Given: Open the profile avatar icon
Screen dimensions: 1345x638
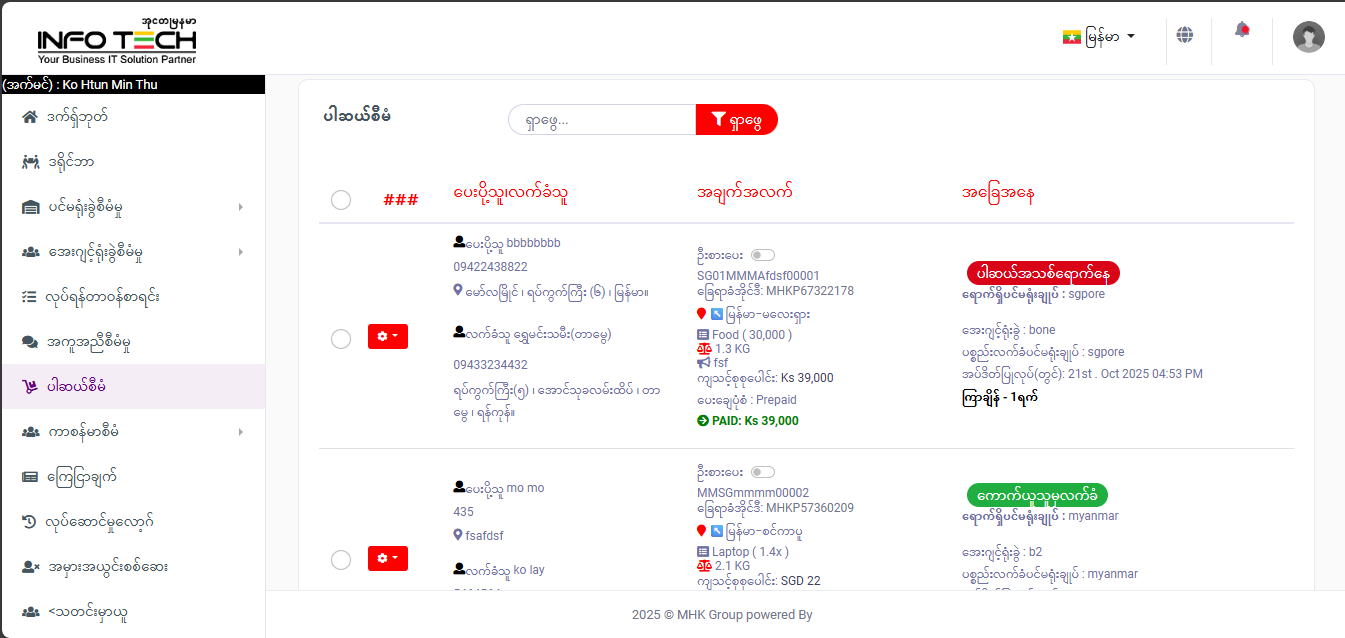Looking at the screenshot, I should (1308, 37).
